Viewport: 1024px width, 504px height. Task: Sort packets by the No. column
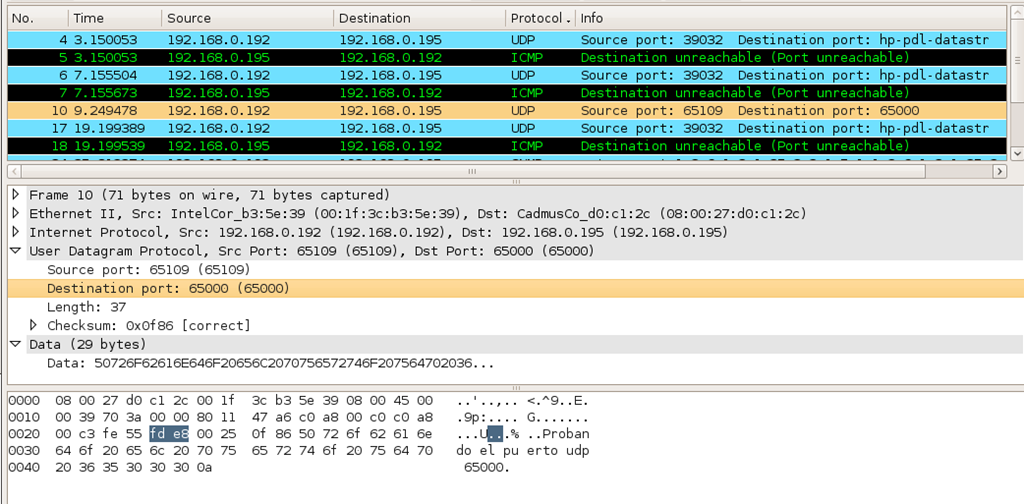click(37, 18)
